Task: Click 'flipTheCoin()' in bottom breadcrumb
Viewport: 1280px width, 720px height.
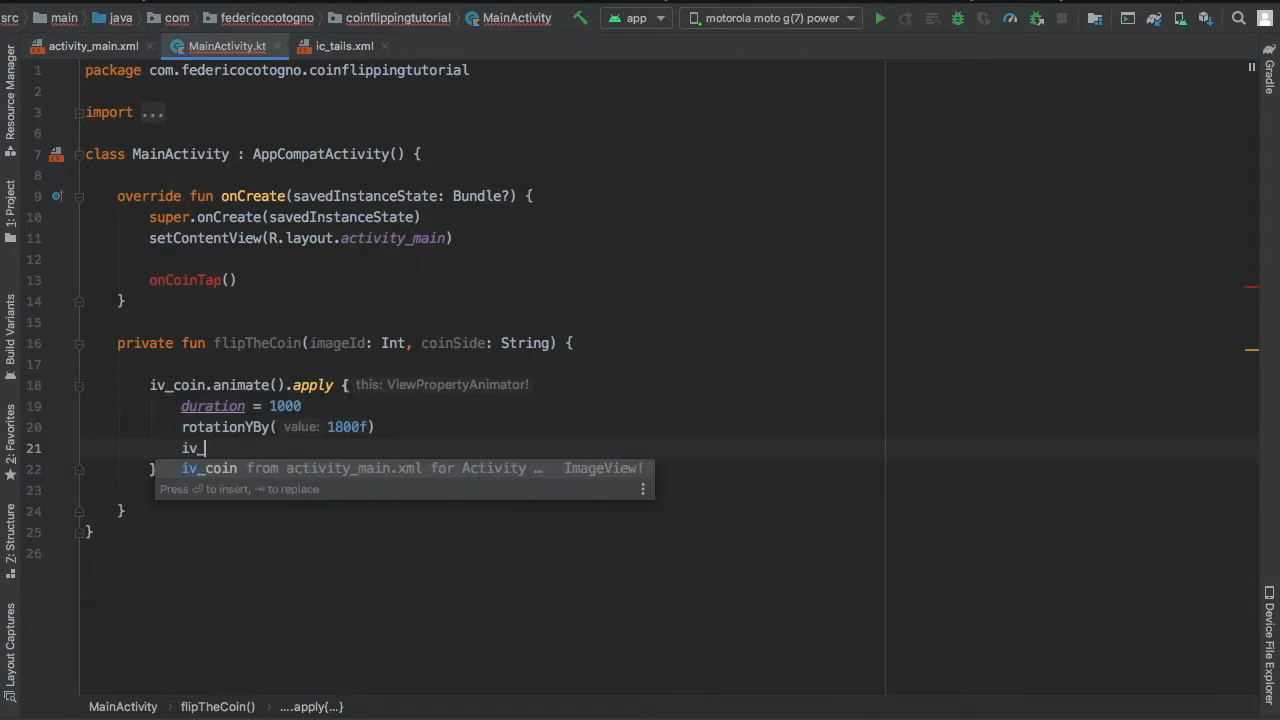Action: [x=218, y=706]
